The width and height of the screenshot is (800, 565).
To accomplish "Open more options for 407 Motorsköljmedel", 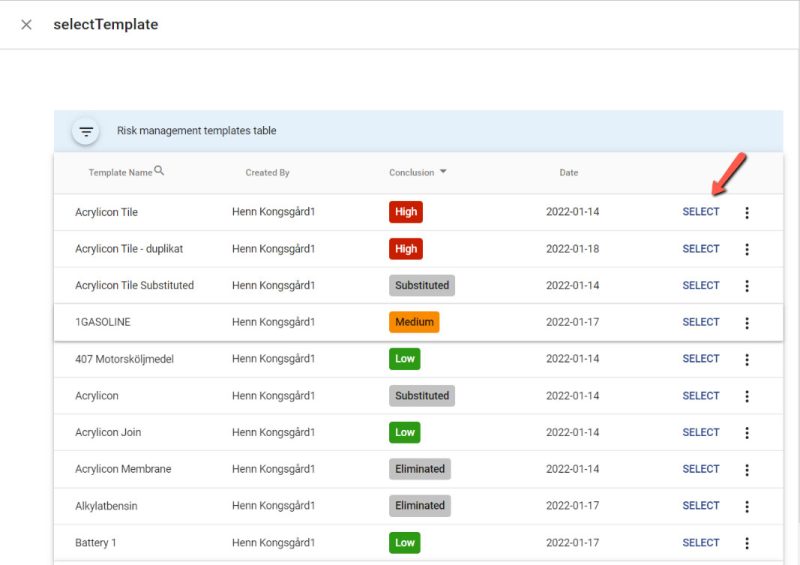I will point(747,359).
